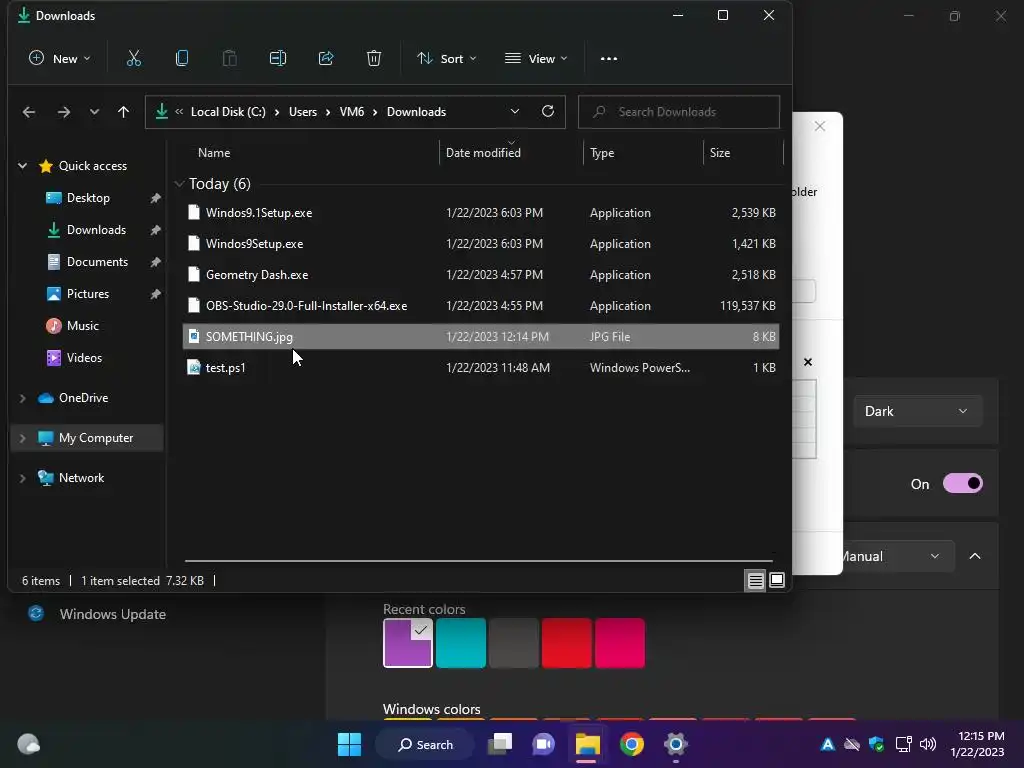Open Google Chrome from the taskbar
The height and width of the screenshot is (768, 1024).
(632, 744)
